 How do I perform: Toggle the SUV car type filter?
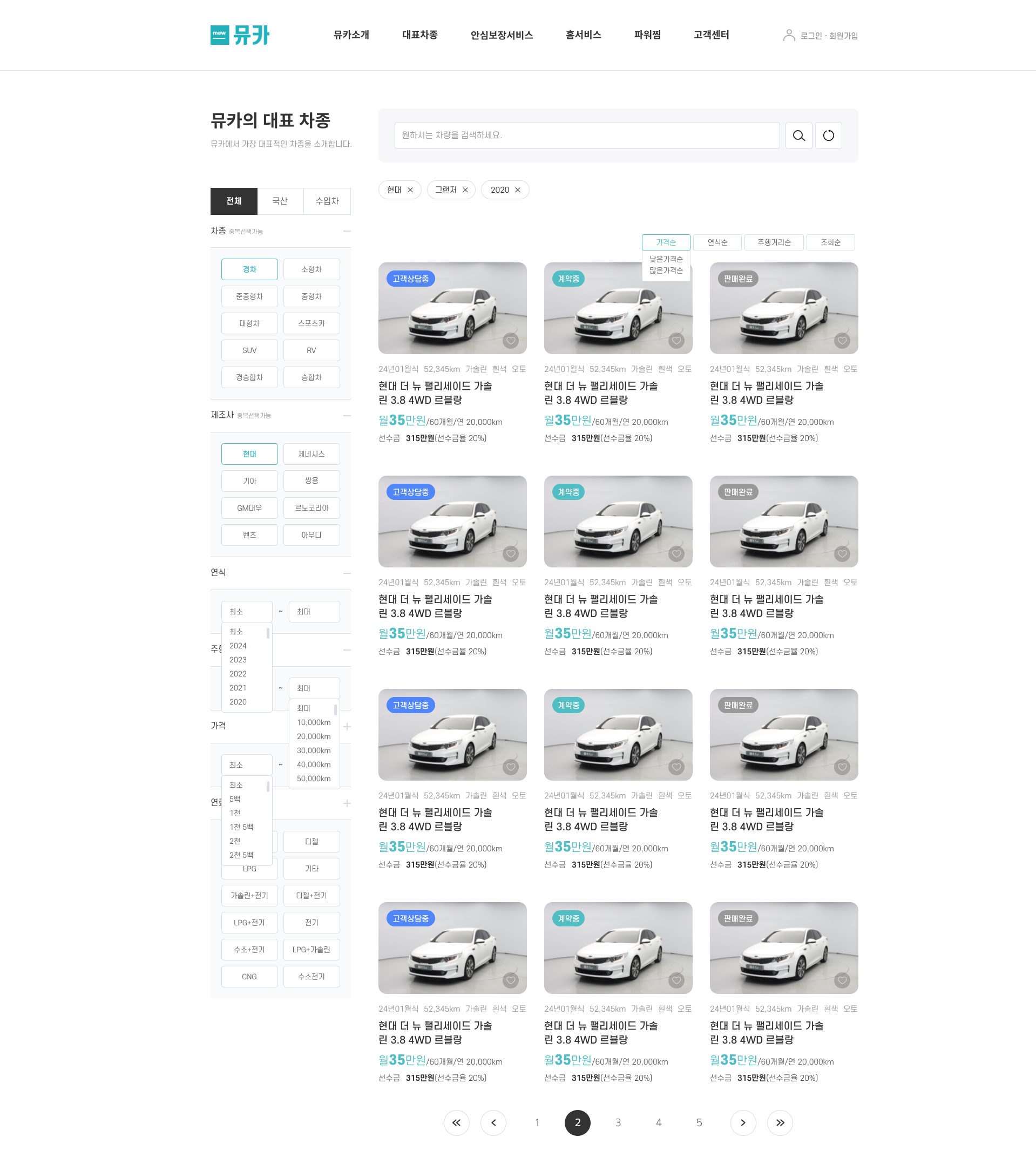[249, 350]
